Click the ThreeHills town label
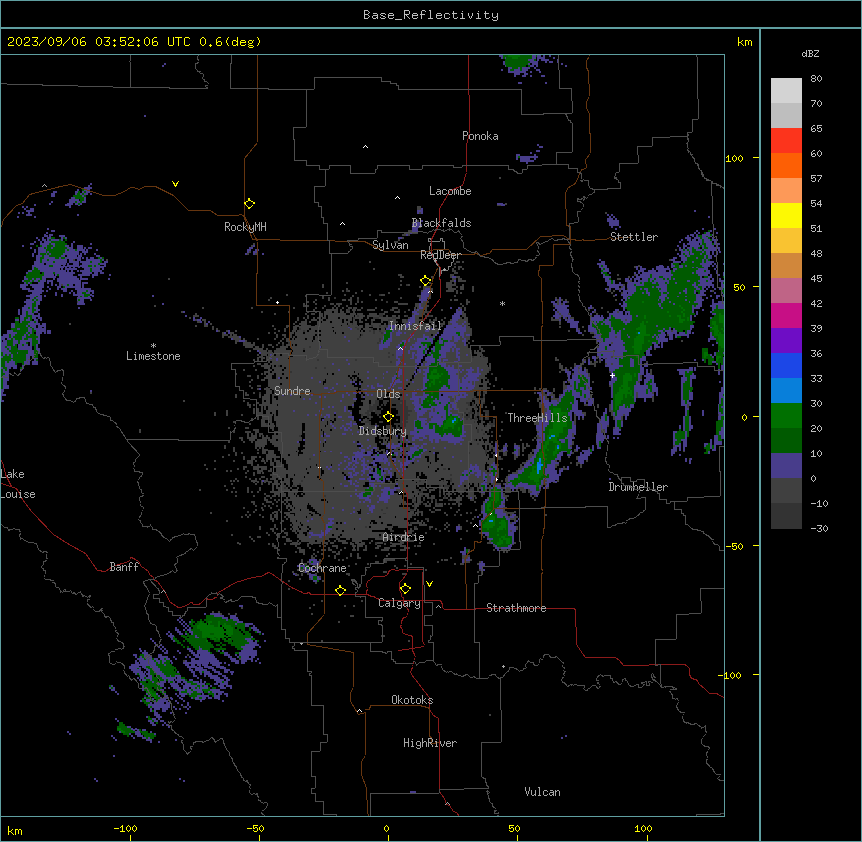862x842 pixels. click(x=537, y=418)
